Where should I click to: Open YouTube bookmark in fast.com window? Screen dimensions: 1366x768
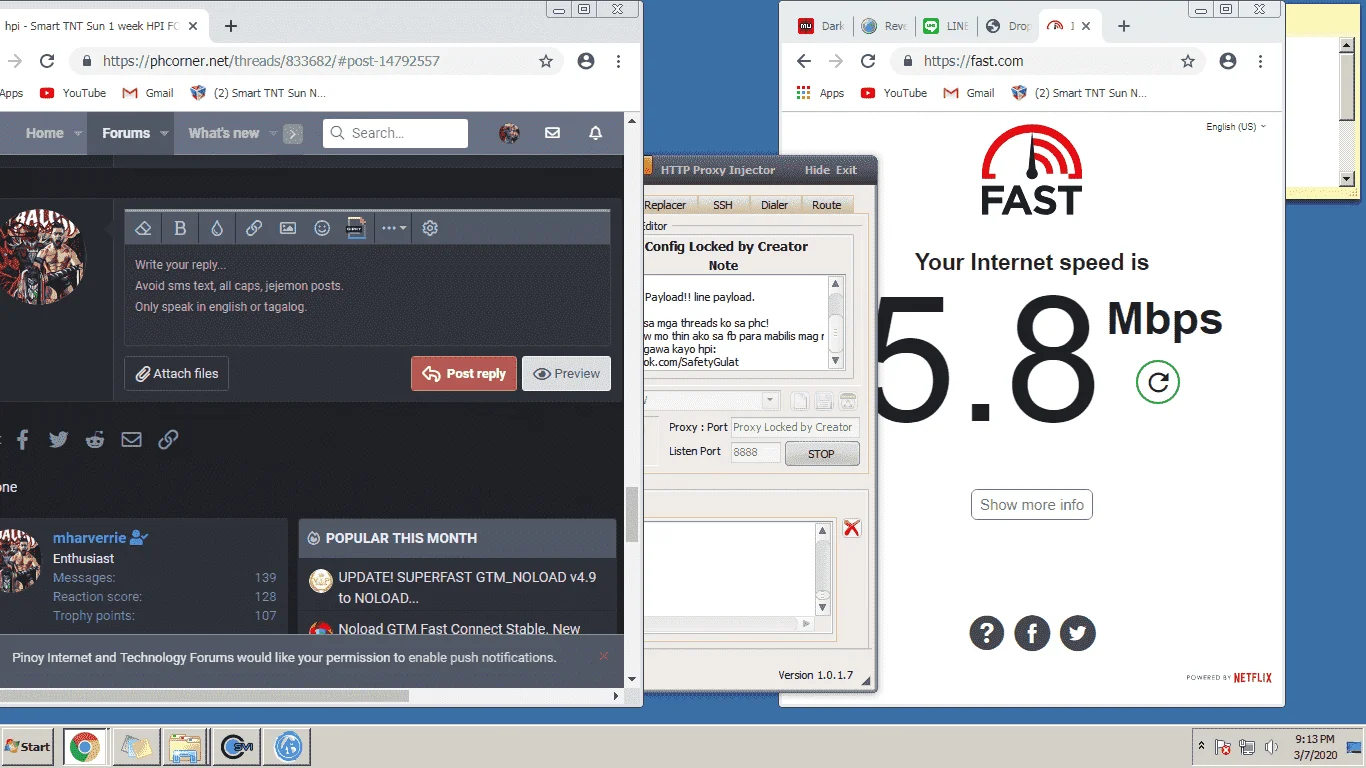(893, 93)
